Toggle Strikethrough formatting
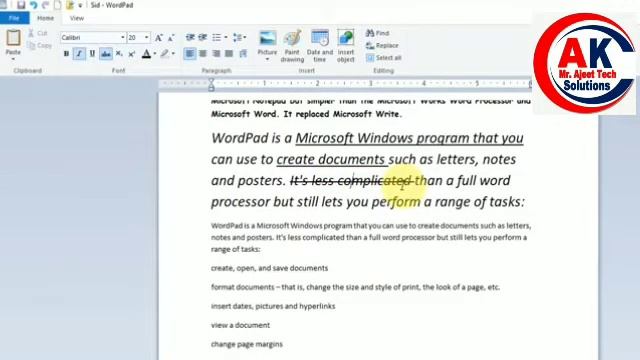Screen dimensions: 640x360 pos(106,53)
